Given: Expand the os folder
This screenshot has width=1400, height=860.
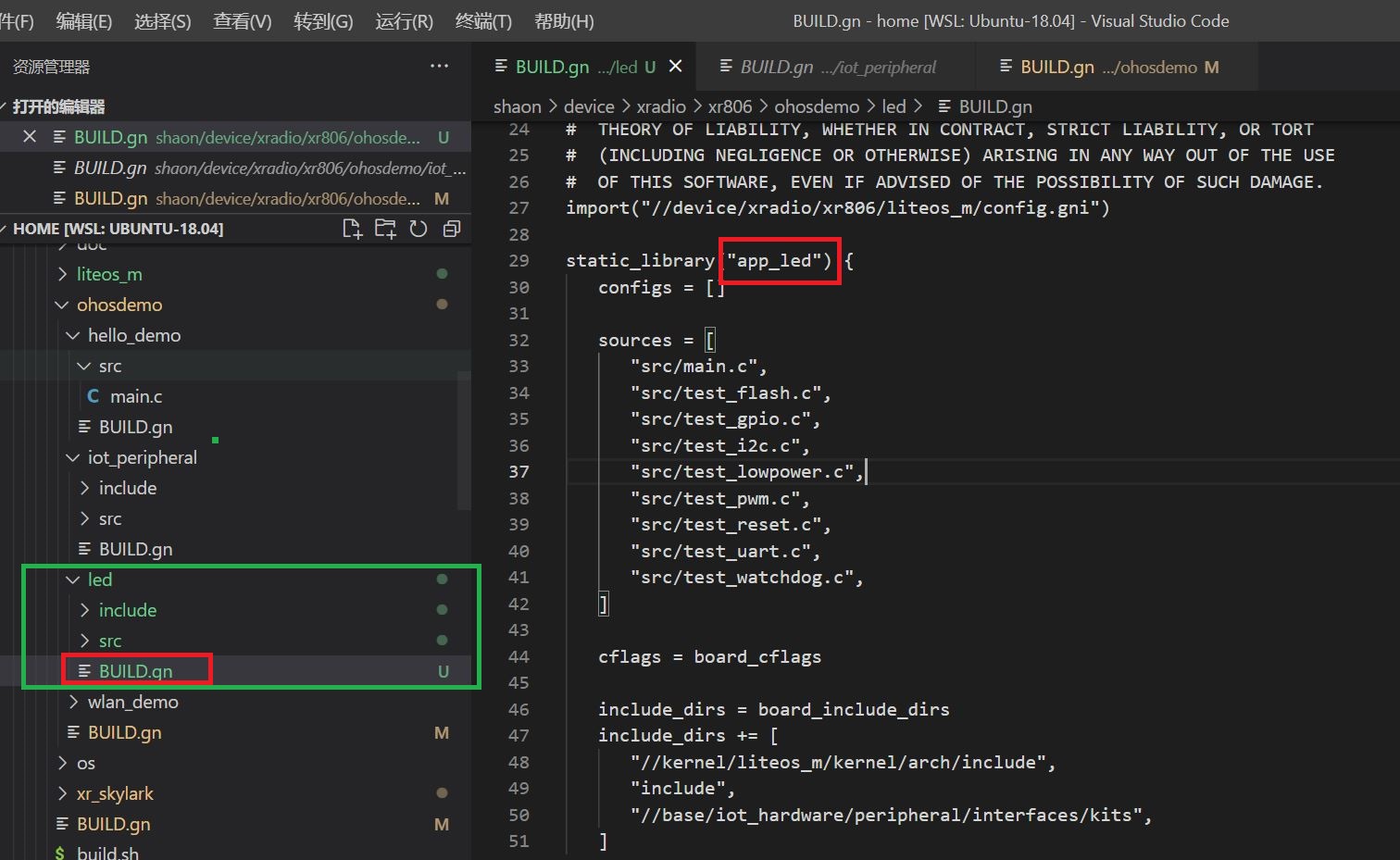Looking at the screenshot, I should [62, 763].
